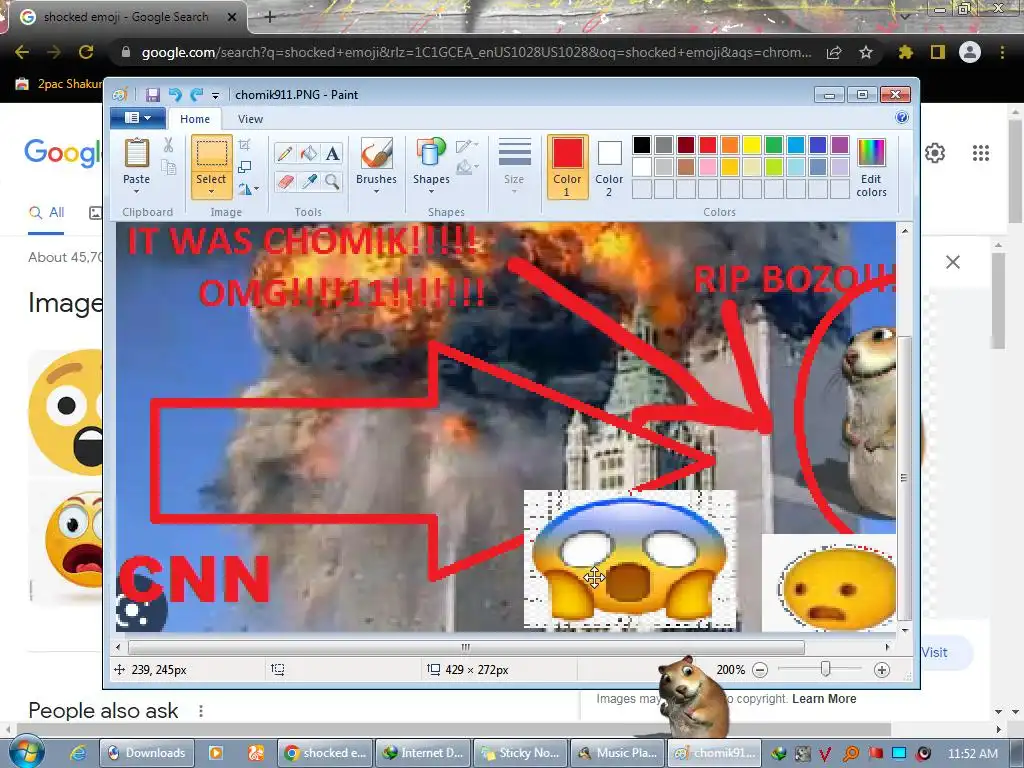Open Sticky Notes taskbar button
This screenshot has height=768, width=1024.
point(519,753)
